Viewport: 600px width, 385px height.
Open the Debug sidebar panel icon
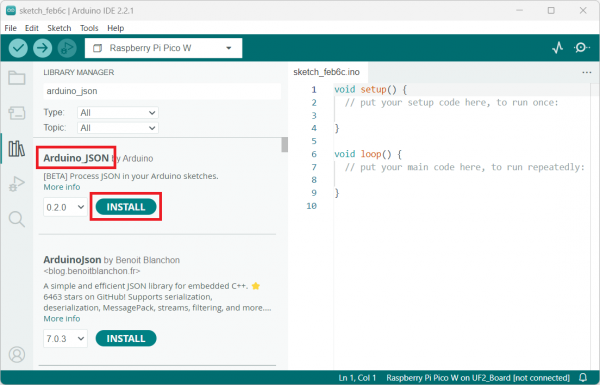(17, 184)
